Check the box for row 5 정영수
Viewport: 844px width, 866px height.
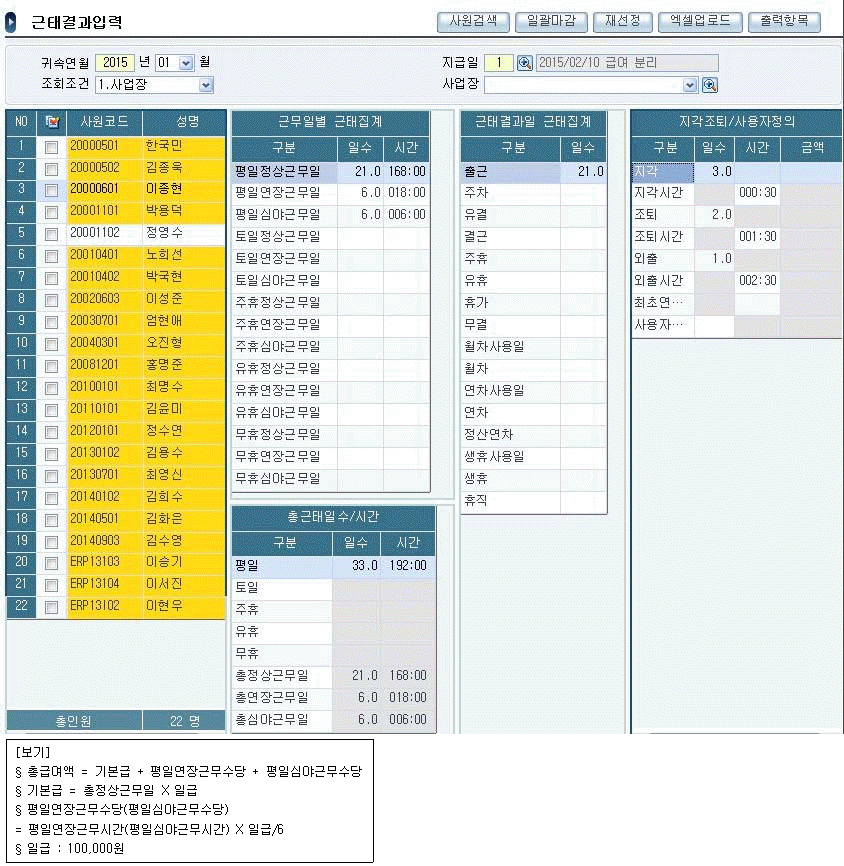tap(52, 233)
